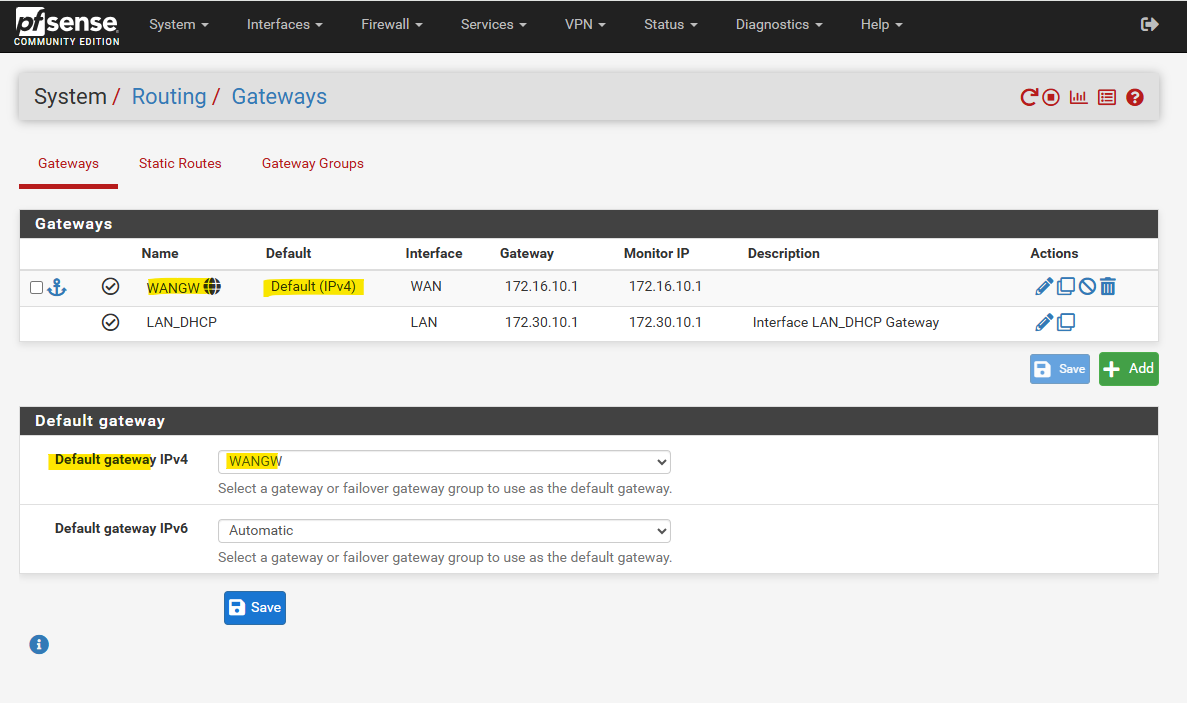
Task: Open the Diagnostics menu
Action: click(x=778, y=24)
